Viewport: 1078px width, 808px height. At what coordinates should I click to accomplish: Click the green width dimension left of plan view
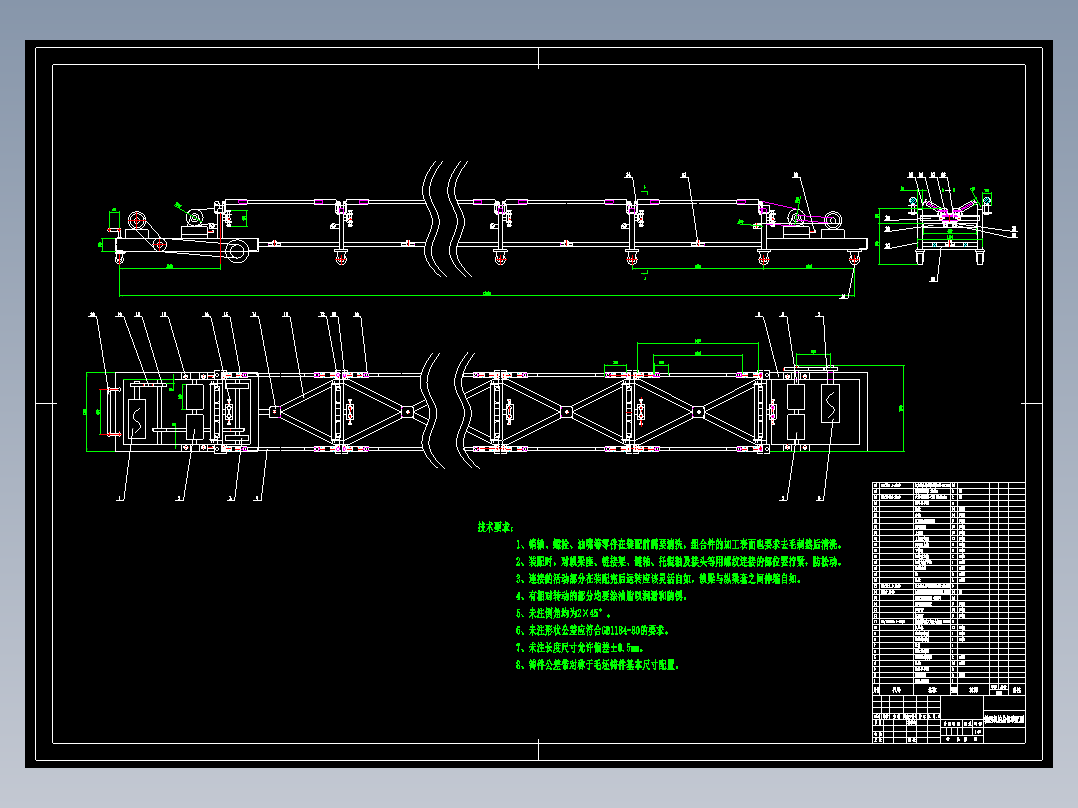coord(87,412)
